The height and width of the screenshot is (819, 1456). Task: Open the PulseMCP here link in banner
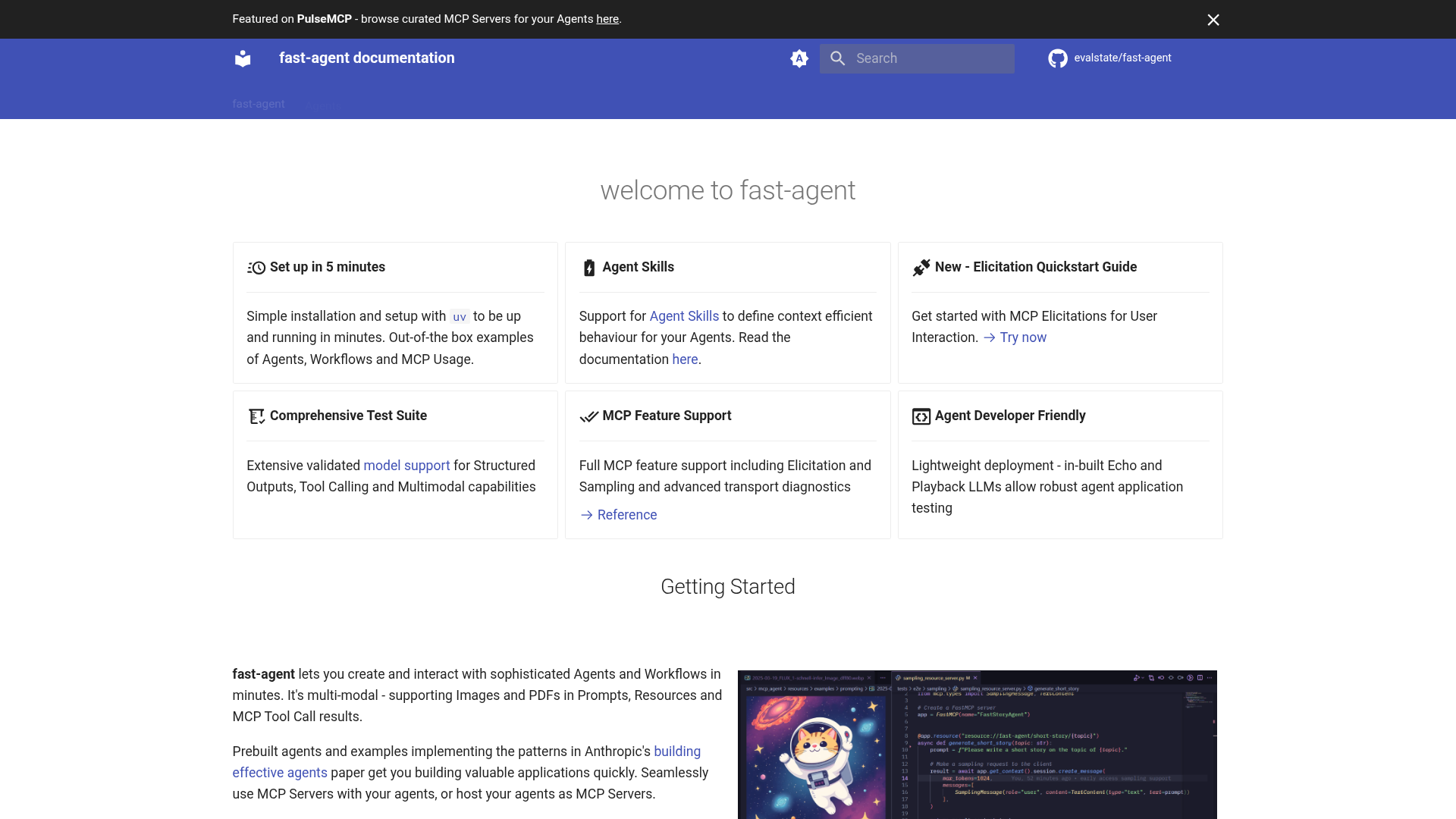pos(607,19)
